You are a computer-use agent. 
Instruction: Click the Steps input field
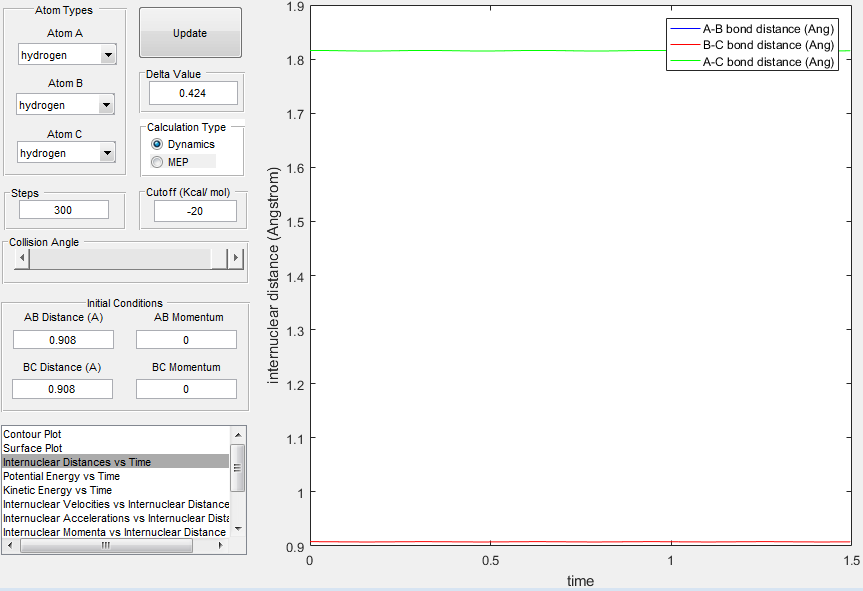pyautogui.click(x=64, y=210)
